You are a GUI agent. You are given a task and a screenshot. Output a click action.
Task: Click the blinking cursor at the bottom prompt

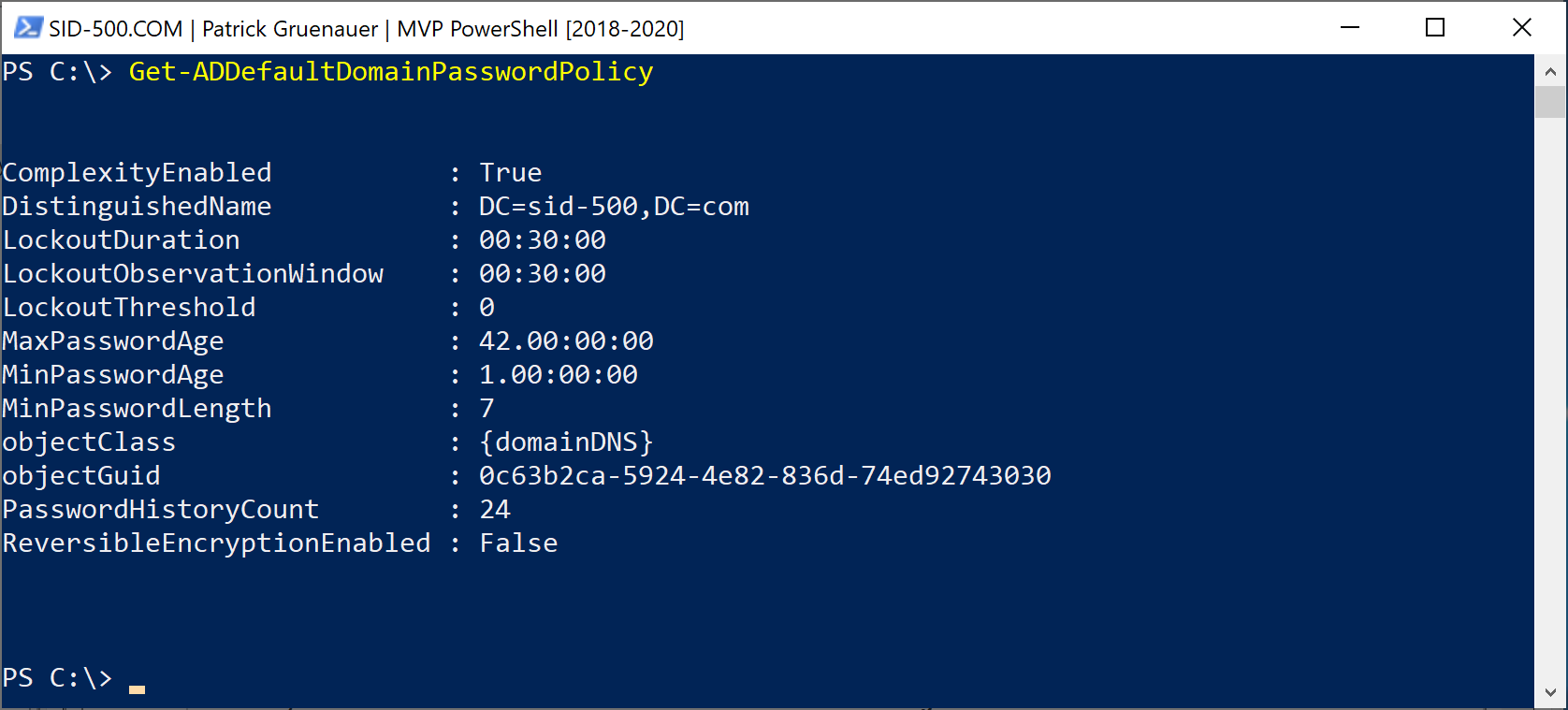(137, 689)
